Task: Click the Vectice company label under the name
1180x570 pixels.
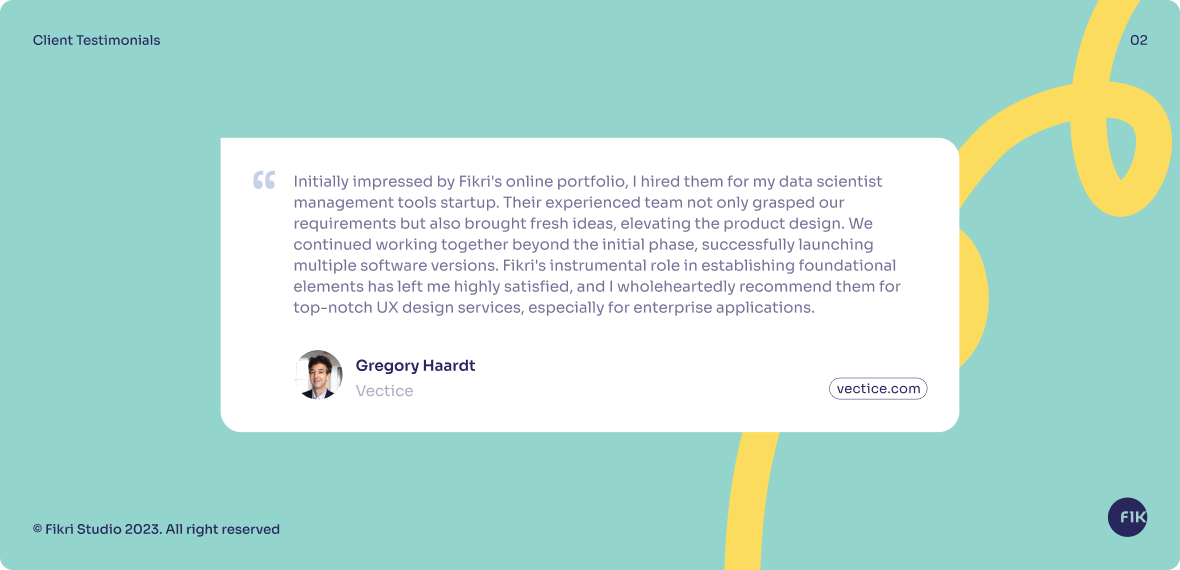Action: [x=384, y=391]
